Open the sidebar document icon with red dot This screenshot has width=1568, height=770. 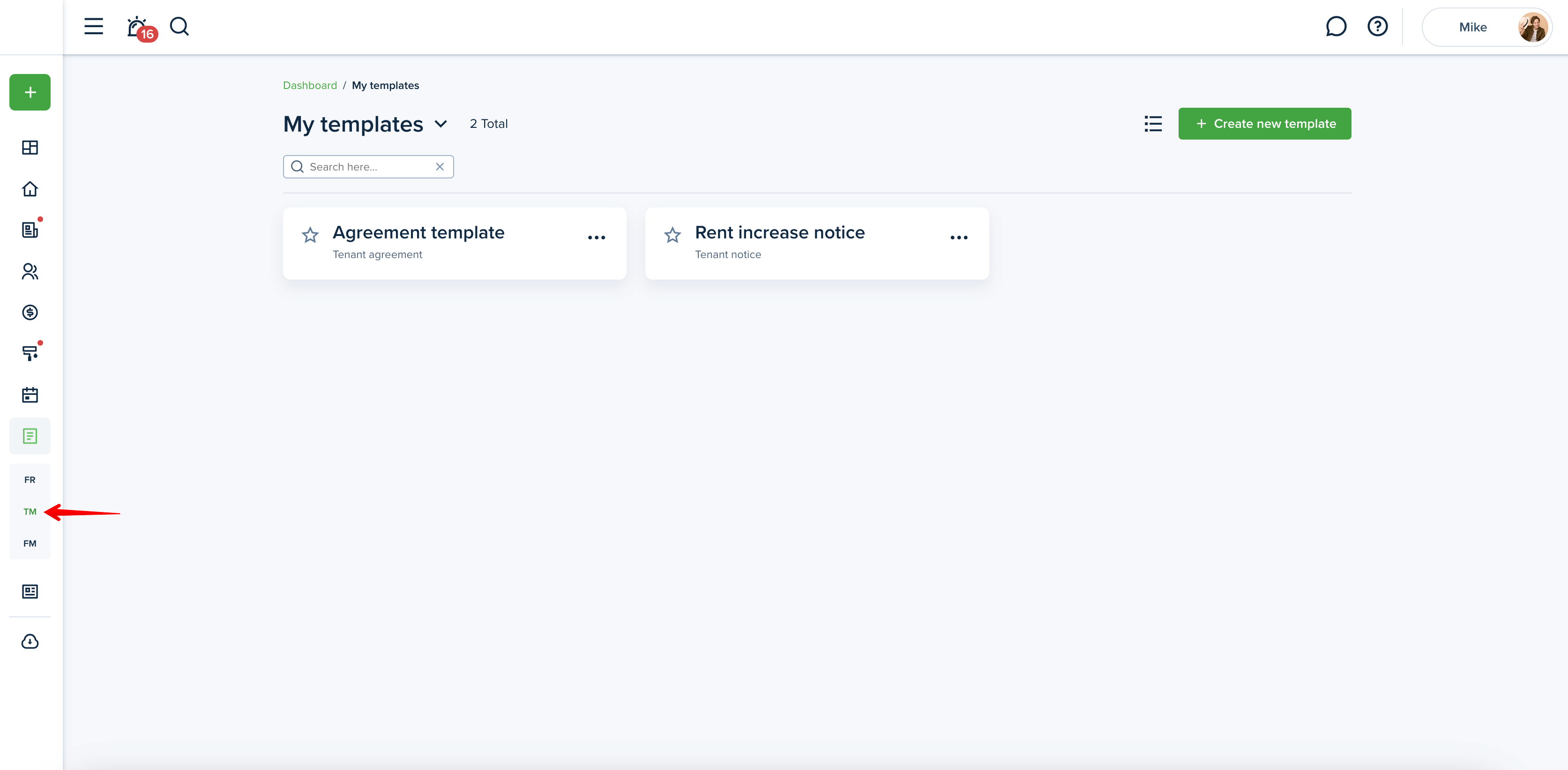point(30,230)
